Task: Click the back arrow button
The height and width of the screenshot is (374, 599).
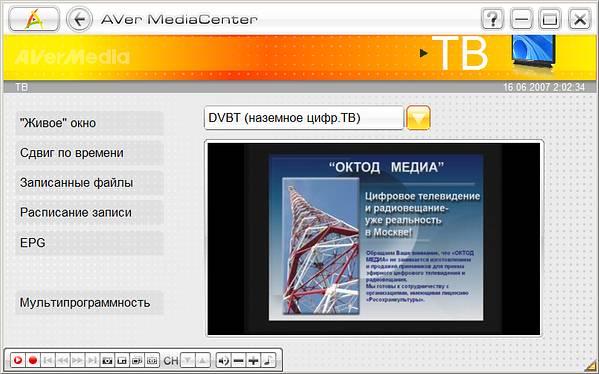Action: click(79, 19)
